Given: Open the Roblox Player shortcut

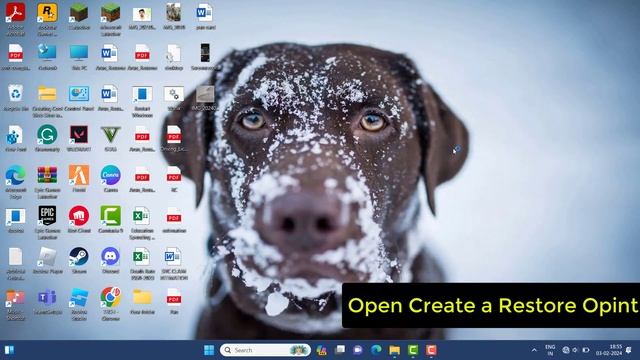Looking at the screenshot, I should click(x=47, y=256).
